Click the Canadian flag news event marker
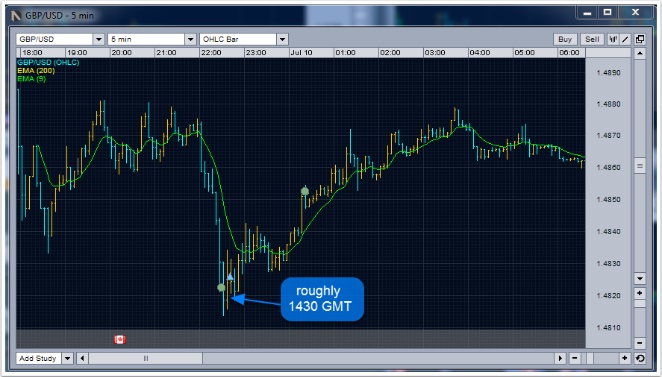The height and width of the screenshot is (377, 662). tap(120, 339)
